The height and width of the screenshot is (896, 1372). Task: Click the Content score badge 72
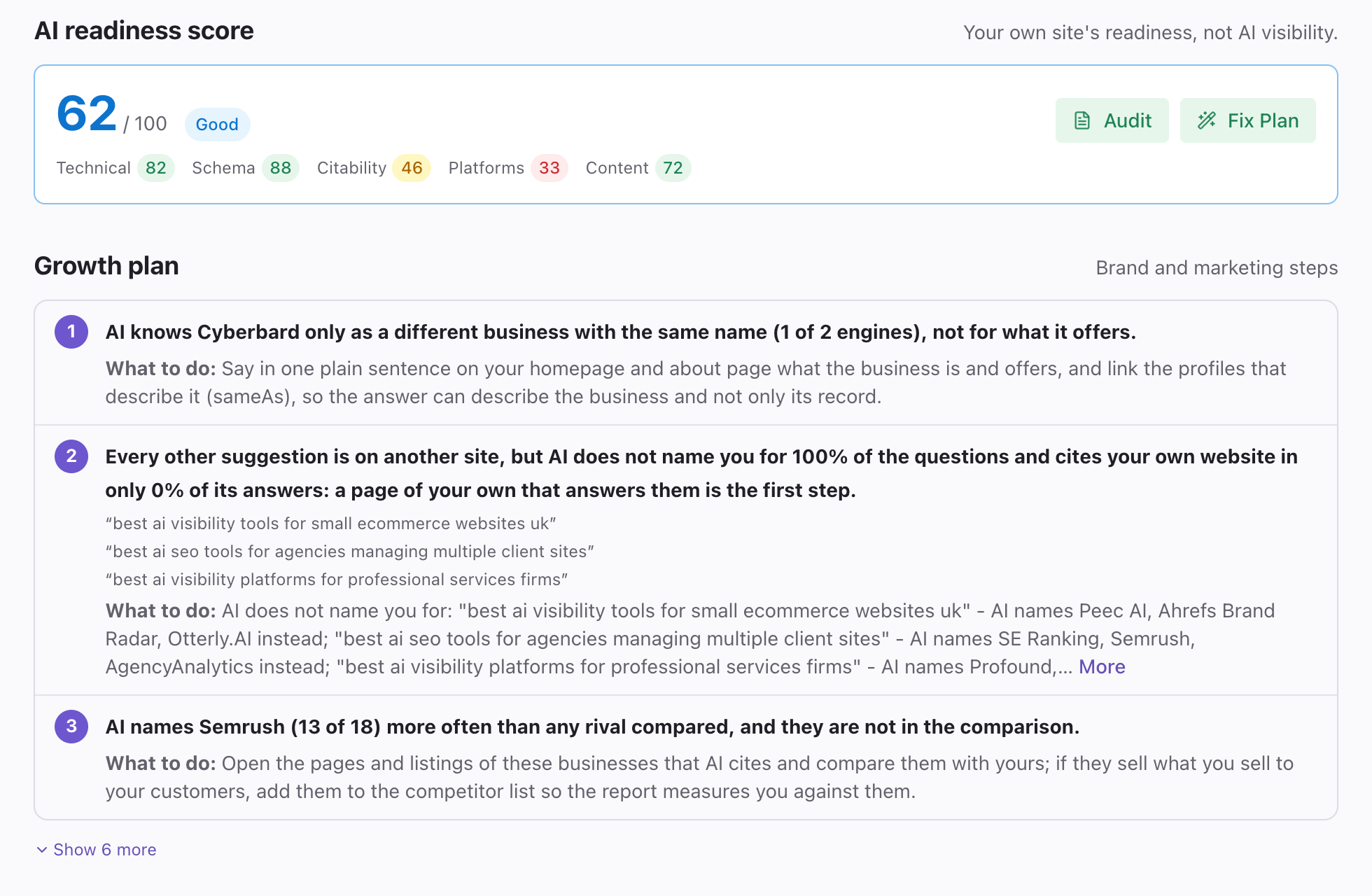(x=673, y=168)
